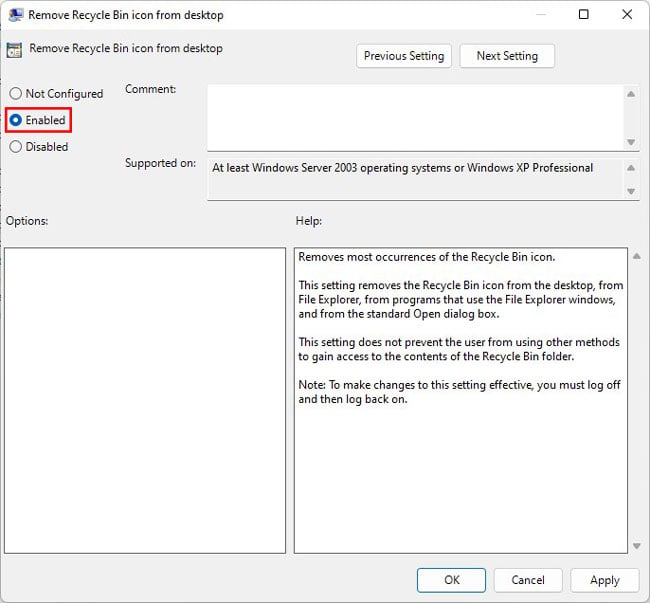
Task: Maximize the policy dialog window
Action: [584, 15]
